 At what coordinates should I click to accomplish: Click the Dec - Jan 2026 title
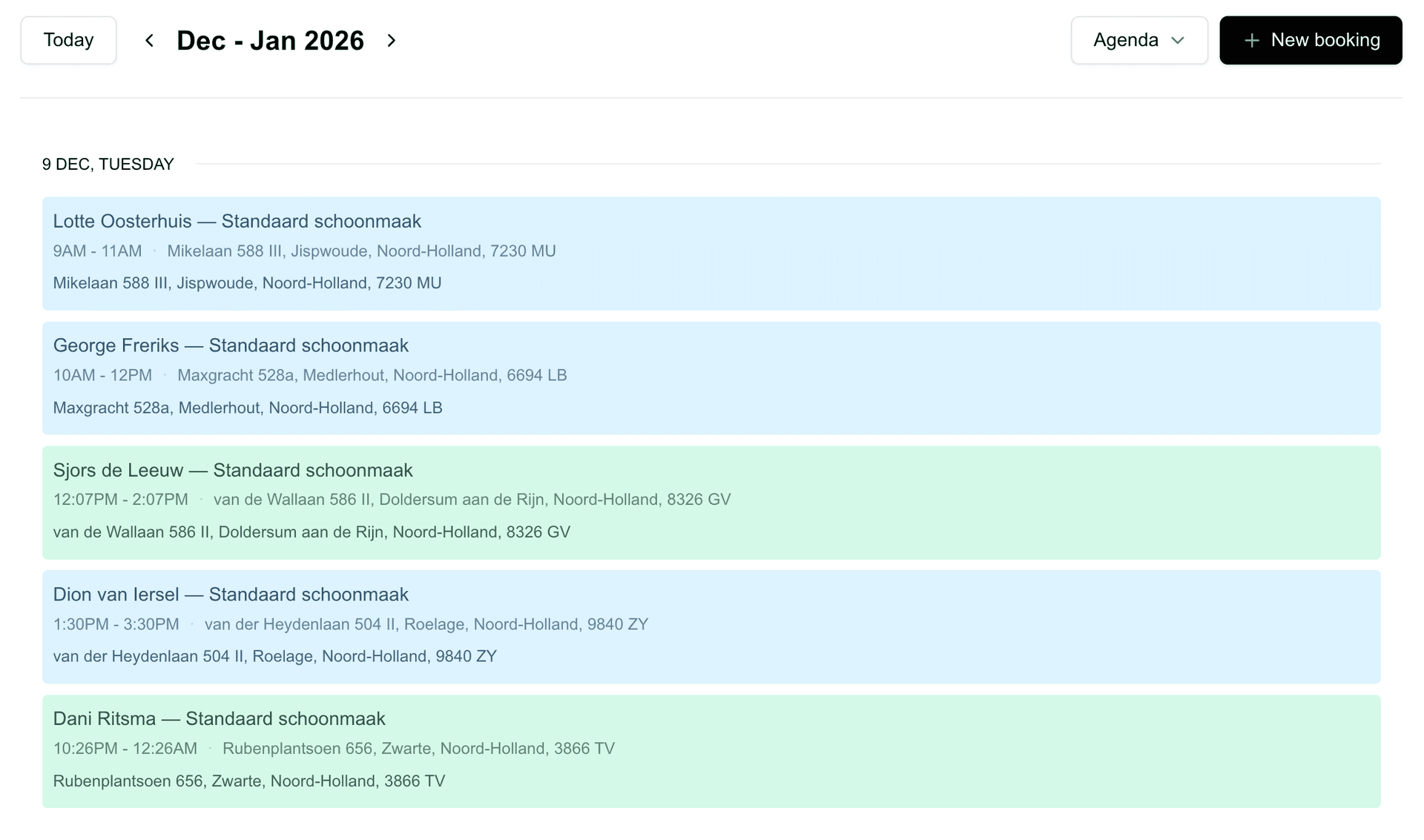pyautogui.click(x=271, y=40)
